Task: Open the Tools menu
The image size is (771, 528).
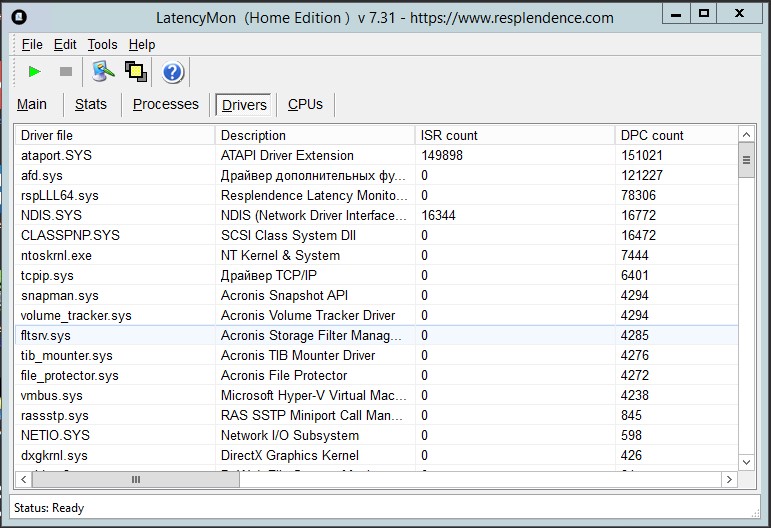Action: click(102, 45)
